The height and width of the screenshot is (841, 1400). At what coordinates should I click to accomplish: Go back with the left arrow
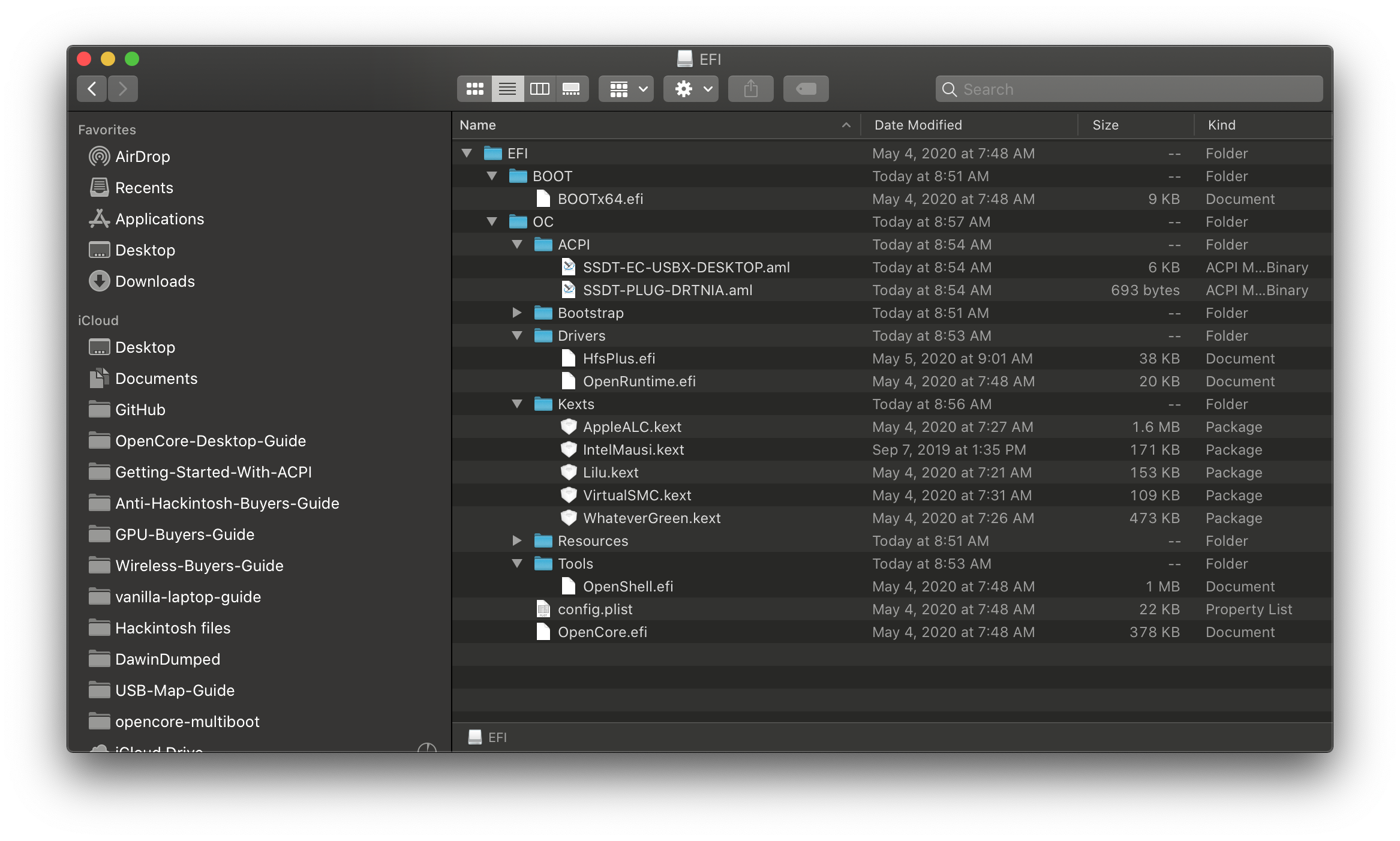click(92, 89)
